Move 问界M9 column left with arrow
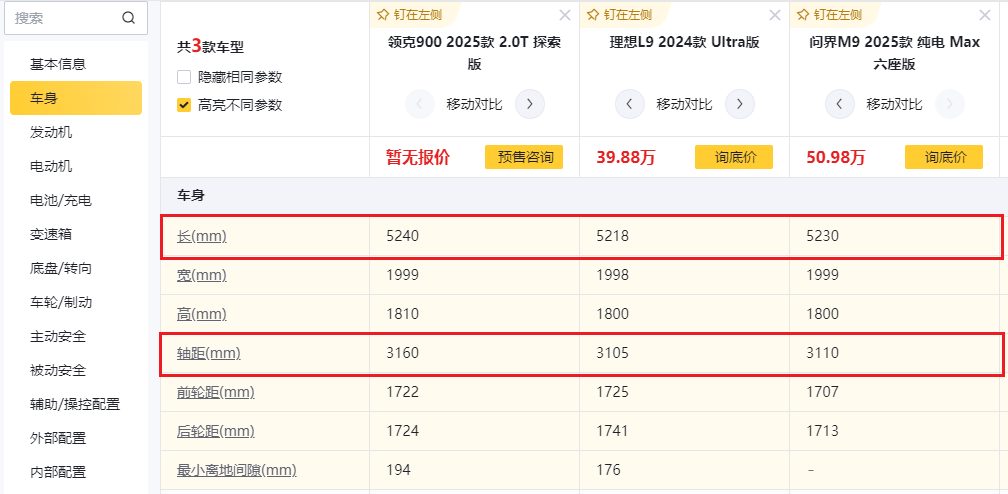 pyautogui.click(x=839, y=104)
